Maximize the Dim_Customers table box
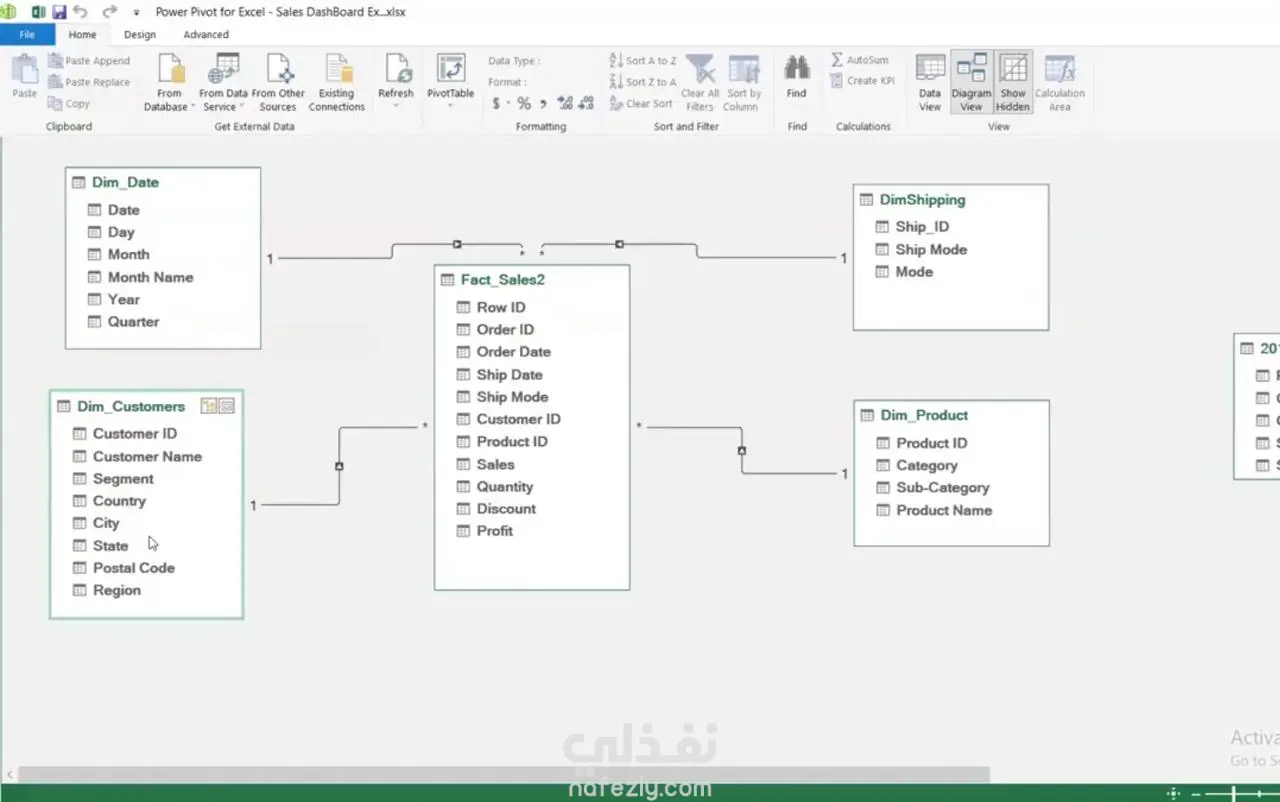Image resolution: width=1280 pixels, height=802 pixels. point(226,406)
